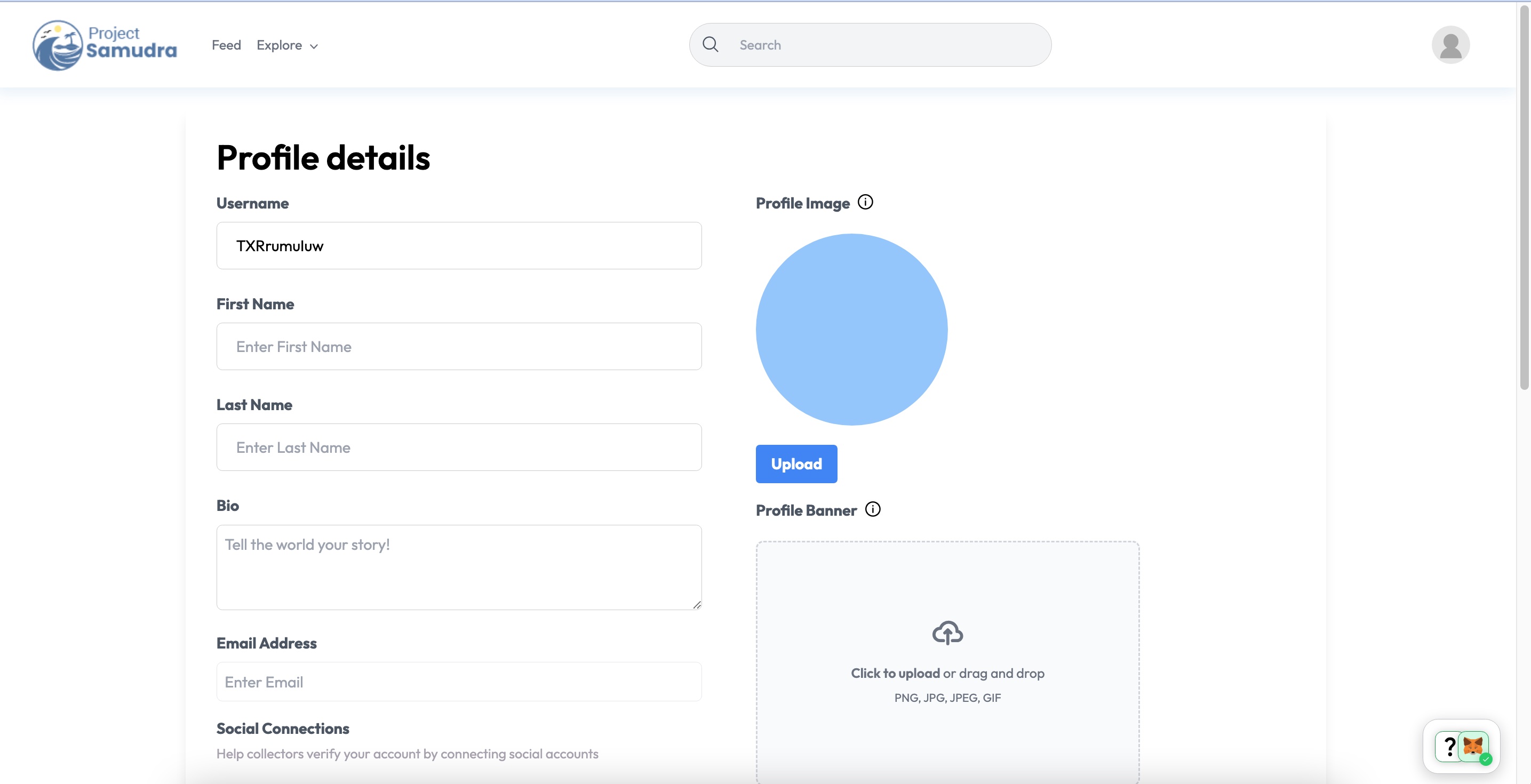This screenshot has height=784, width=1531.
Task: Click the Enter Email field
Action: 459,682
